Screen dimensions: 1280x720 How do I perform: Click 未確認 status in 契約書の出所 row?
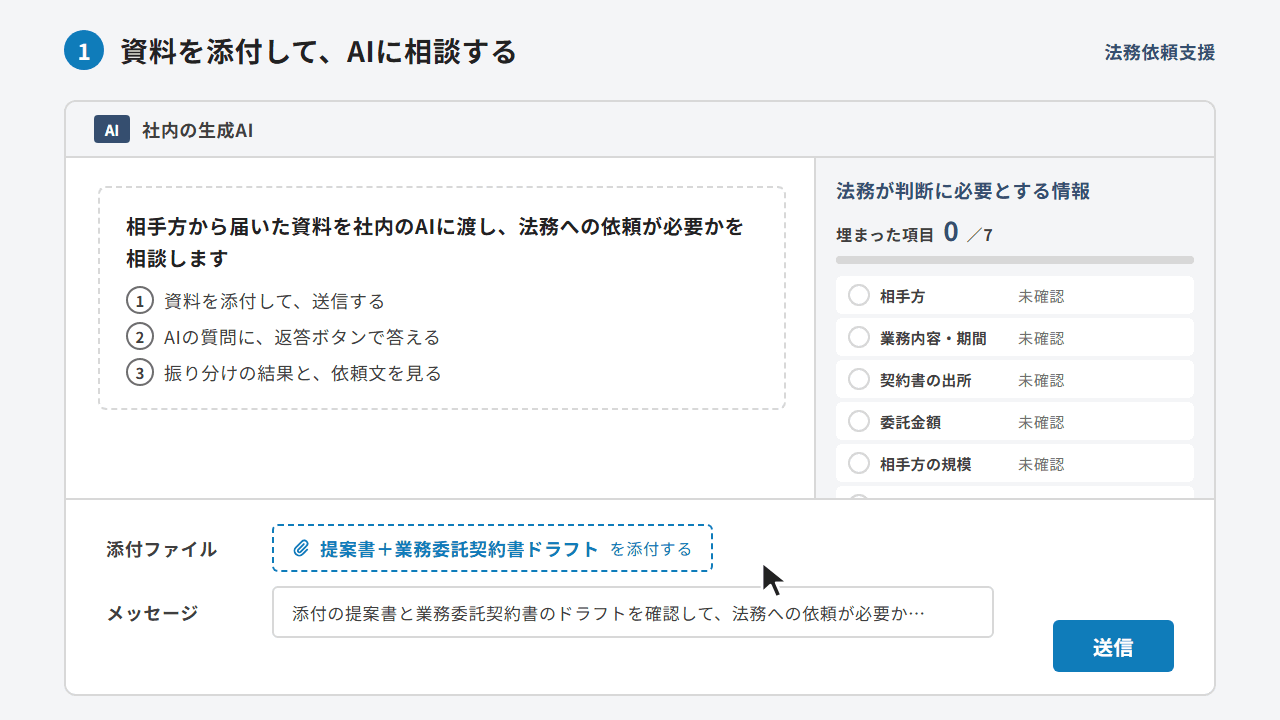click(1041, 380)
